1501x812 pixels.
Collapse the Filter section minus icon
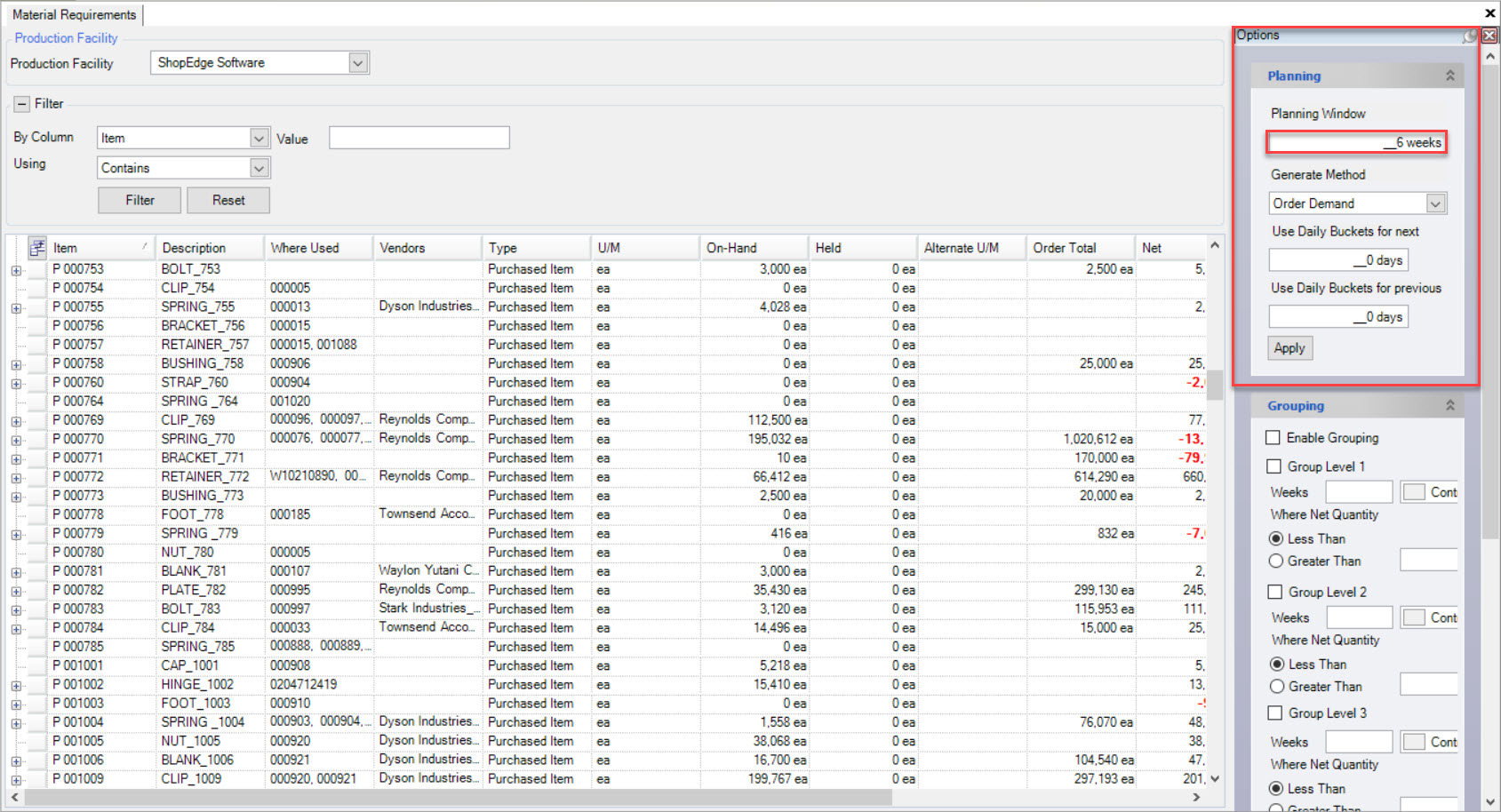(22, 104)
